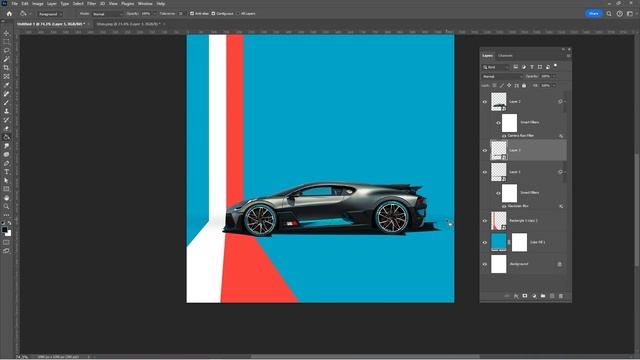Toggle Quick Mask mode icon
Image resolution: width=640 pixels, height=360 pixels.
click(6, 242)
